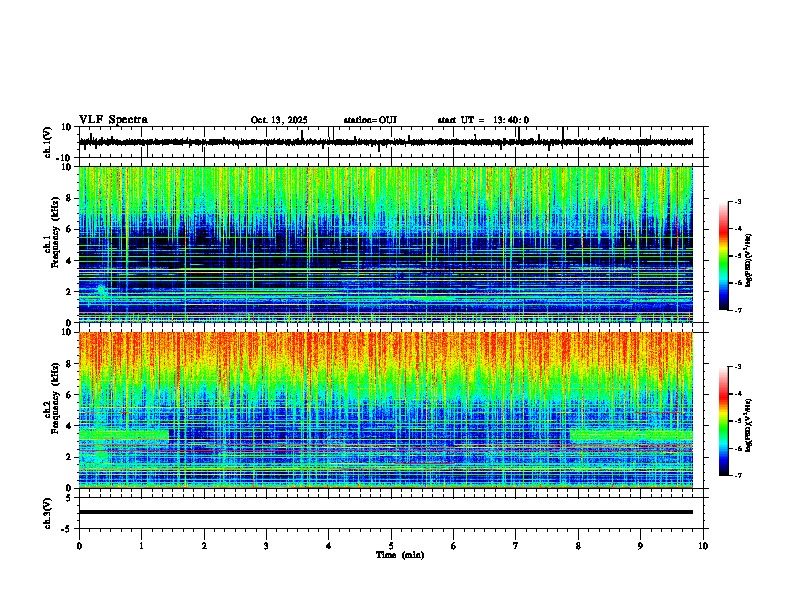Click the "-10" tick on ch.1(V) axis
The image size is (792, 612).
click(65, 158)
